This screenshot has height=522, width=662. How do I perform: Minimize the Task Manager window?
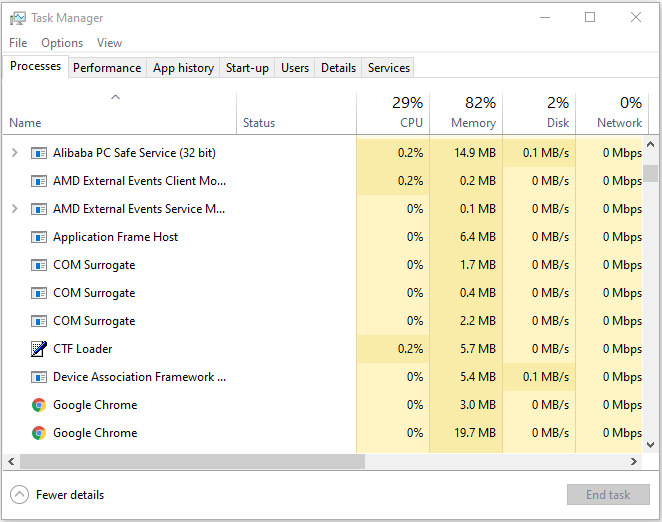(545, 17)
